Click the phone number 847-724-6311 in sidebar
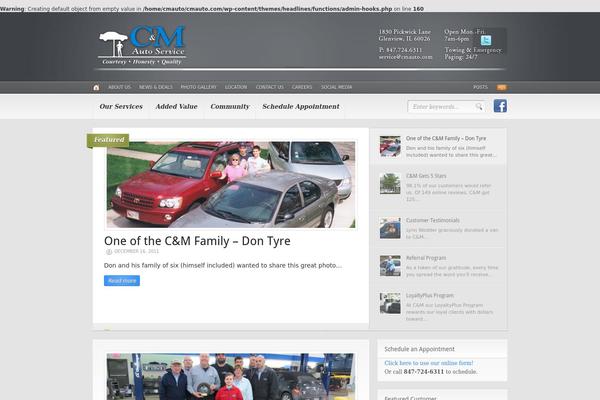The width and height of the screenshot is (600, 400). (x=424, y=372)
